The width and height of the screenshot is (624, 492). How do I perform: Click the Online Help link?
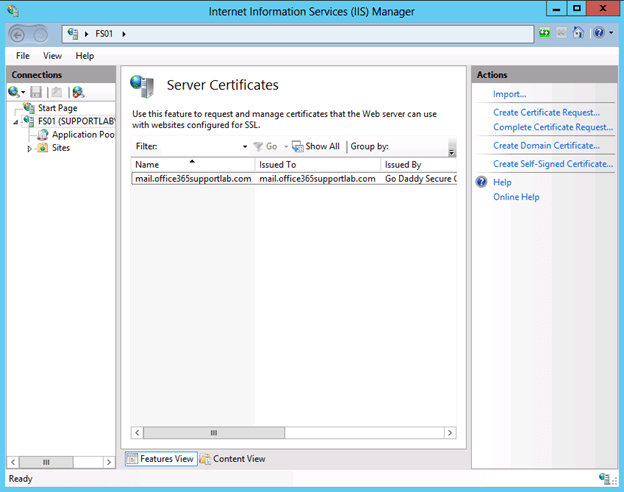(x=516, y=197)
